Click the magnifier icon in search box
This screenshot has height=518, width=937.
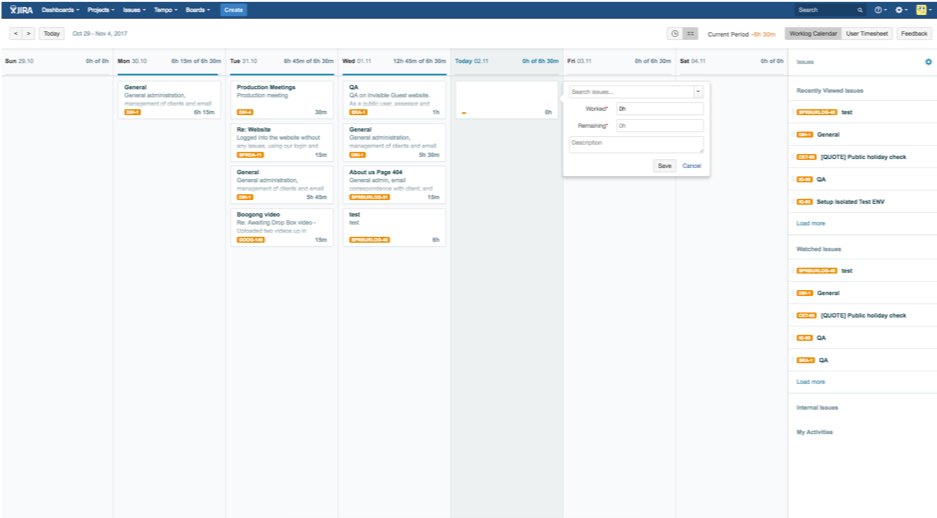click(x=862, y=9)
